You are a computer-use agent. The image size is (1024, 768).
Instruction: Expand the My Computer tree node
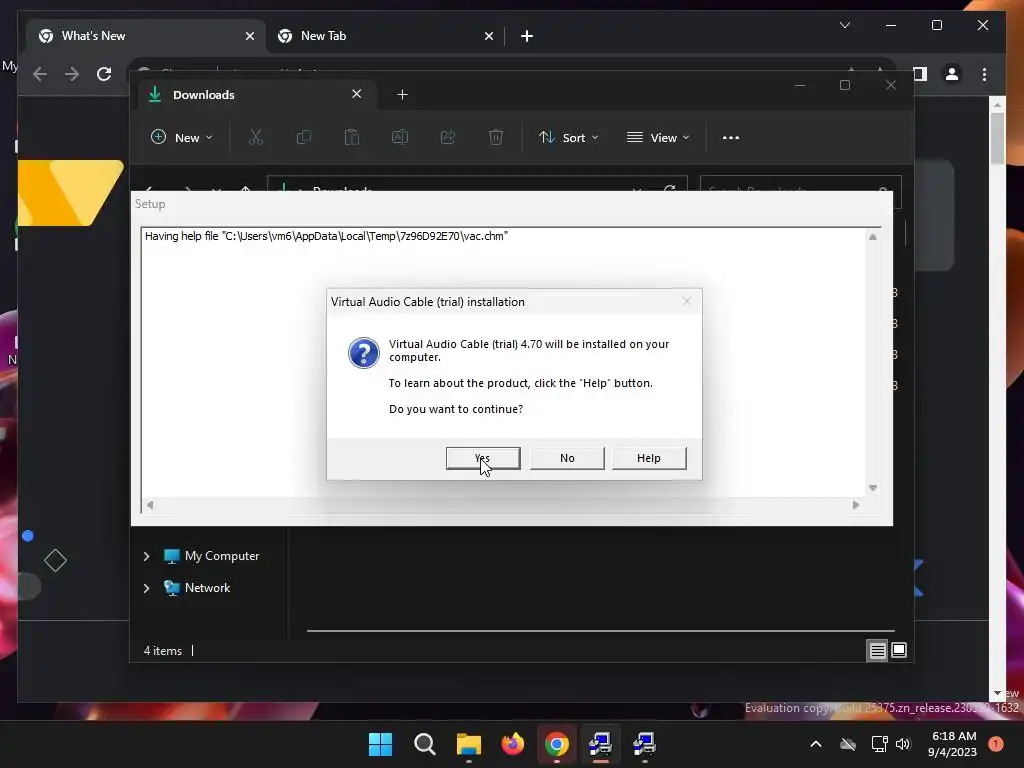(146, 556)
